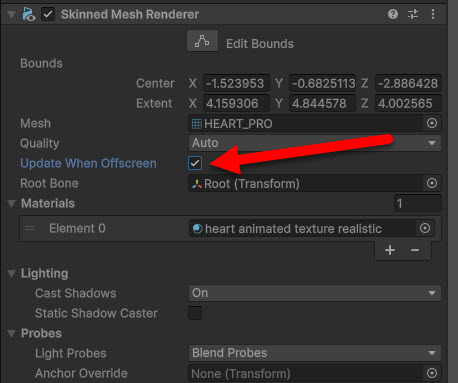
Task: Open object picker for Root Bone field
Action: pyautogui.click(x=432, y=183)
